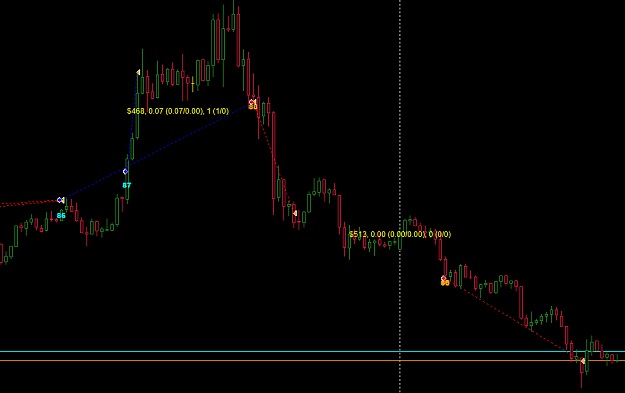Select the "$468, 0.07 (0.07/0.00), 1 (1/0)" label
This screenshot has width=625, height=393.
click(x=178, y=111)
